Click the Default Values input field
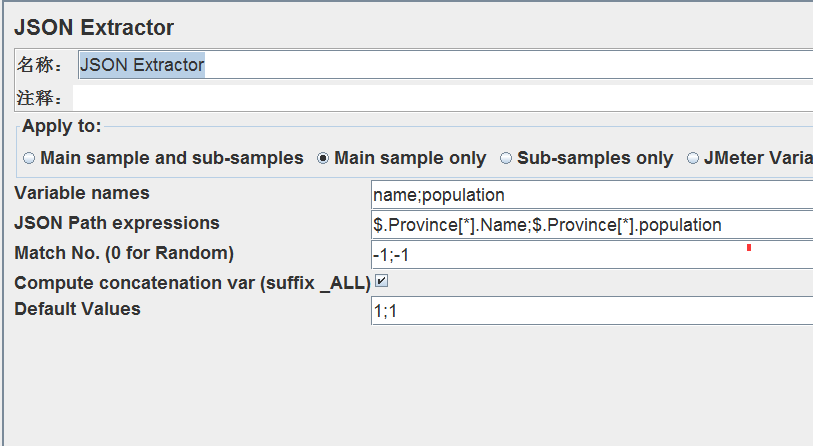 (590, 311)
